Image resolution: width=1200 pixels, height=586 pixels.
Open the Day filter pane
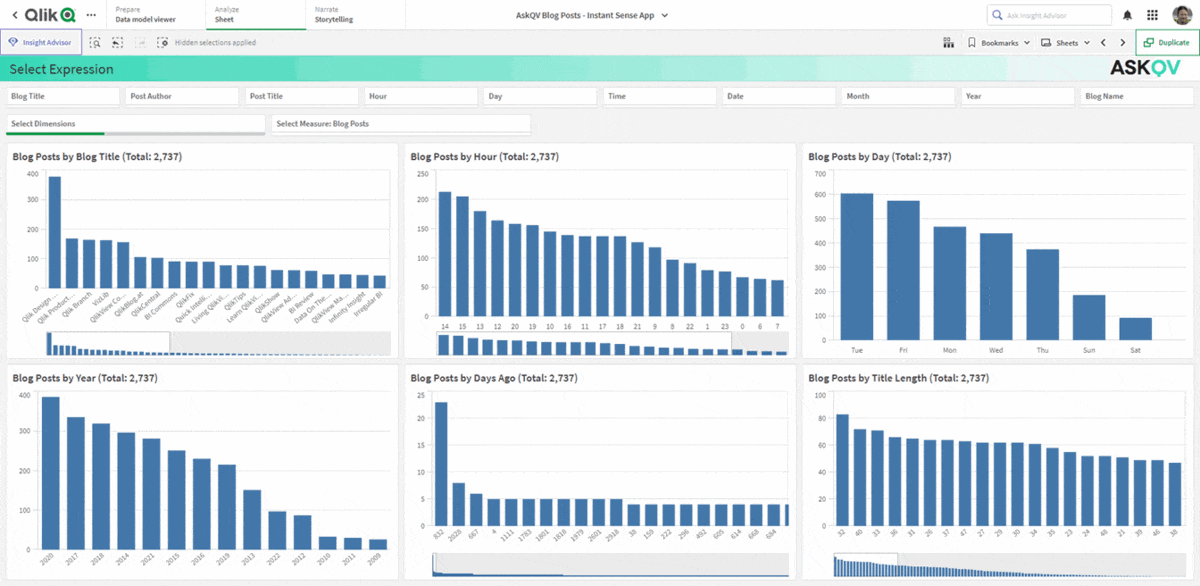540,96
